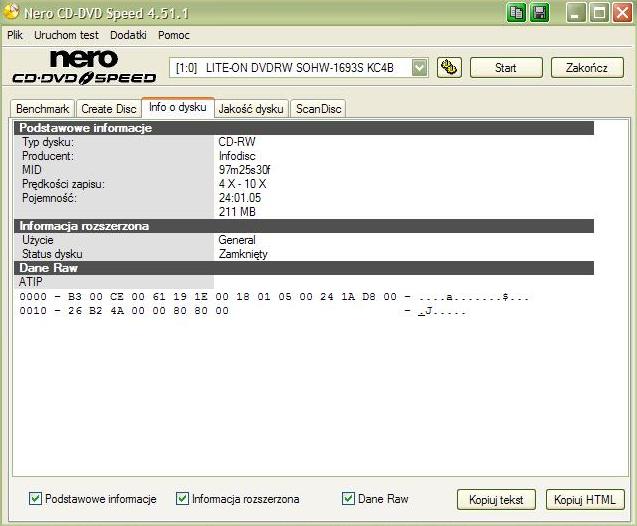Switch to the Jakość dysku tab
Screen dimensions: 637x526
click(251, 109)
